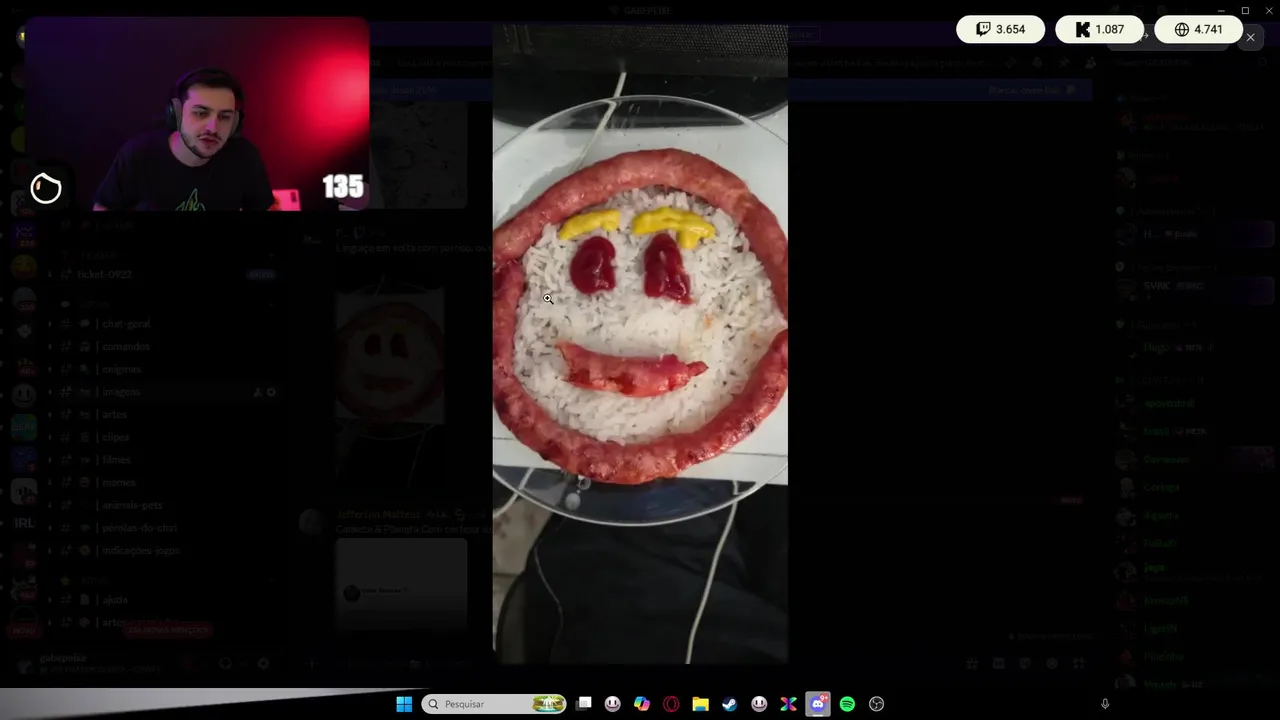Image resolution: width=1280 pixels, height=720 pixels.
Task: Click Marcar como lido button
Action: click(1031, 90)
